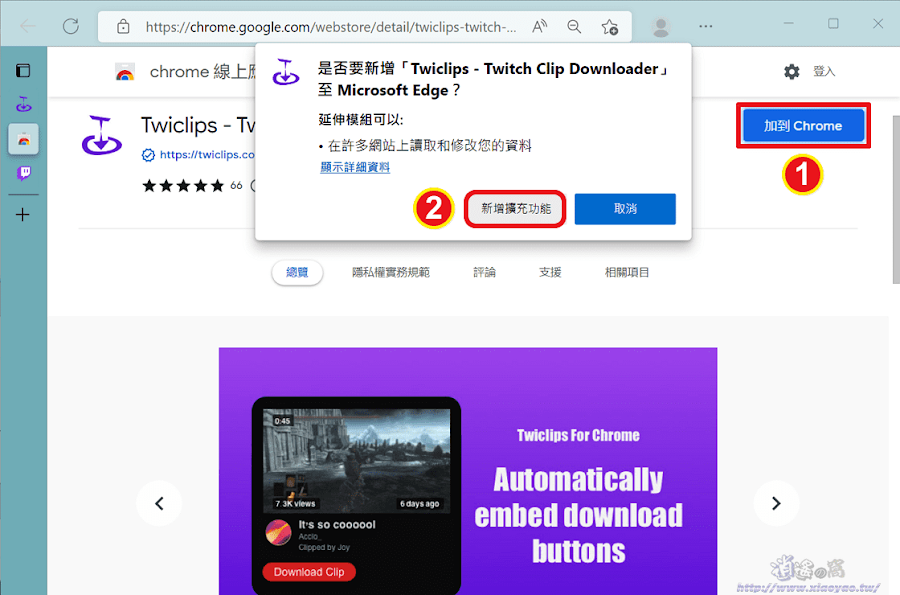Cancel the dialog with 取消 button
900x595 pixels.
point(625,209)
